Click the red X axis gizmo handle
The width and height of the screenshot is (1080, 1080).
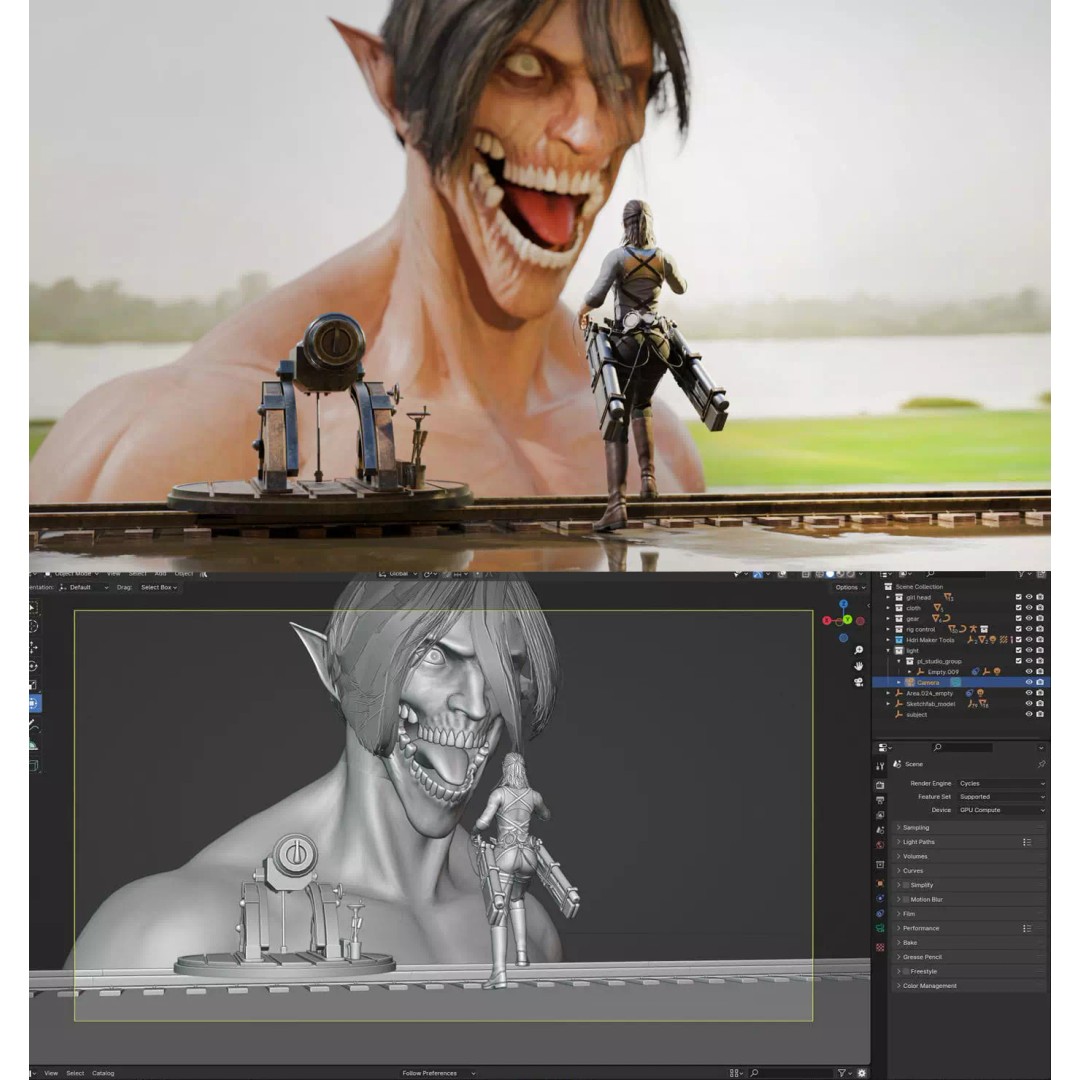click(827, 621)
